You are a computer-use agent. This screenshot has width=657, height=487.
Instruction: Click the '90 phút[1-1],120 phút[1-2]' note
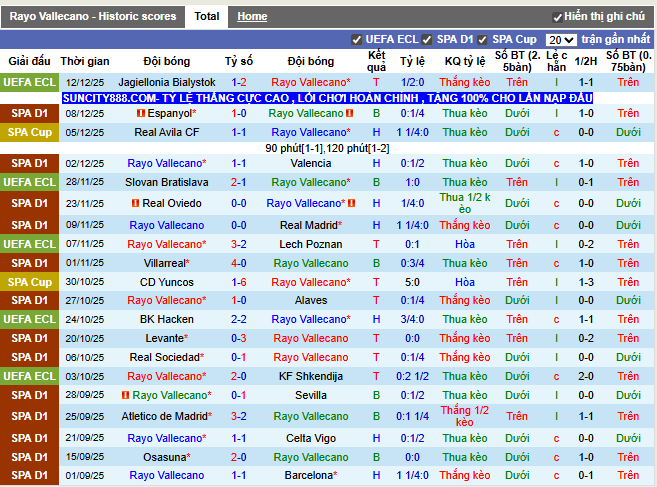(327, 148)
